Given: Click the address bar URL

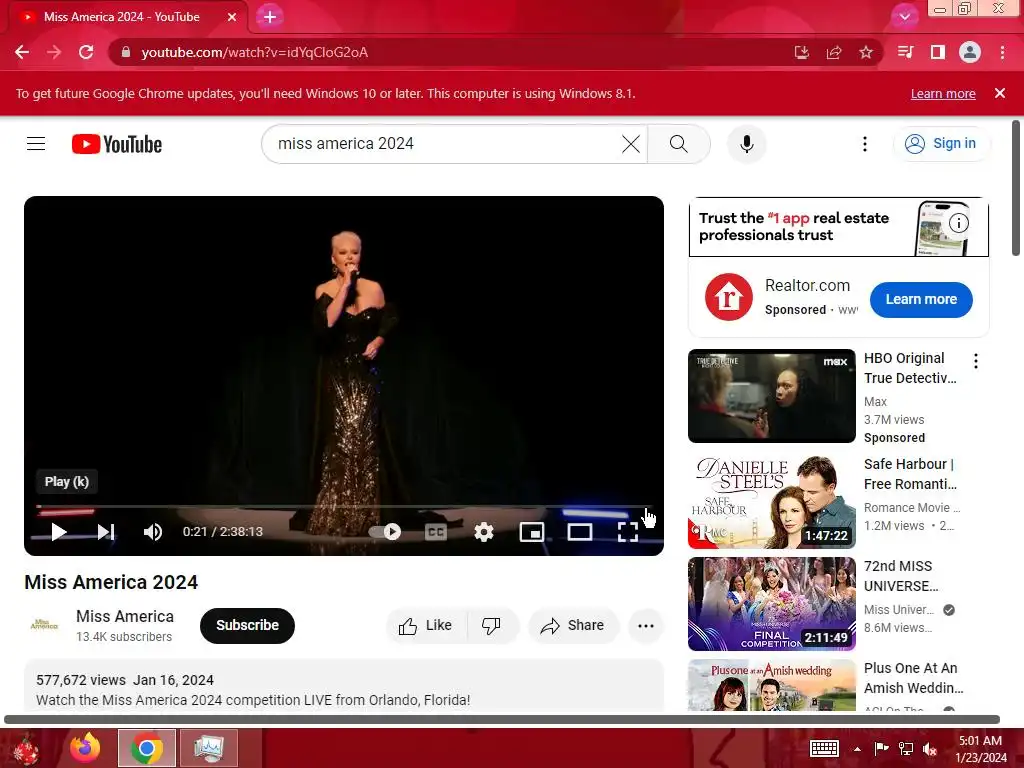Looking at the screenshot, I should point(255,52).
